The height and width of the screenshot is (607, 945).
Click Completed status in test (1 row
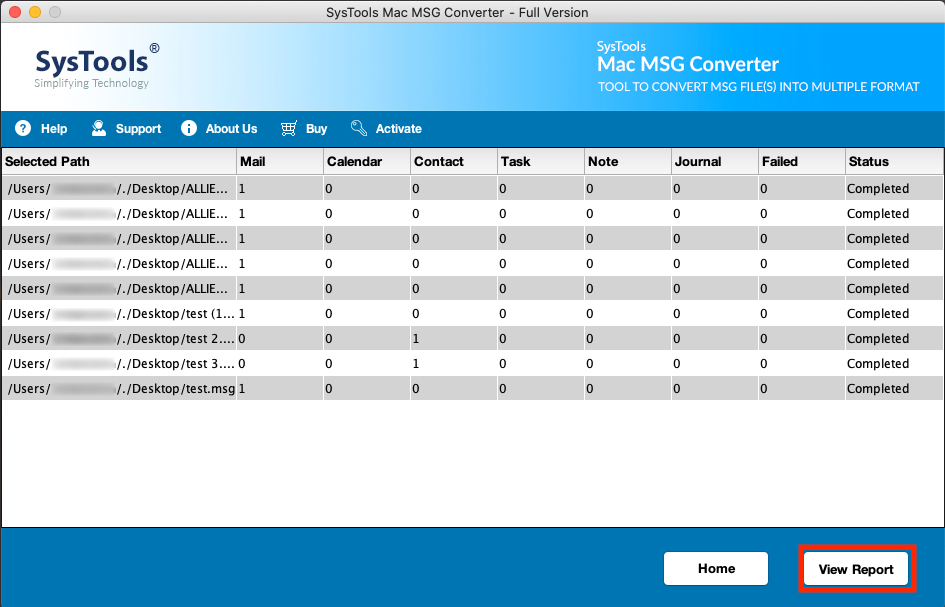pyautogui.click(x=878, y=313)
